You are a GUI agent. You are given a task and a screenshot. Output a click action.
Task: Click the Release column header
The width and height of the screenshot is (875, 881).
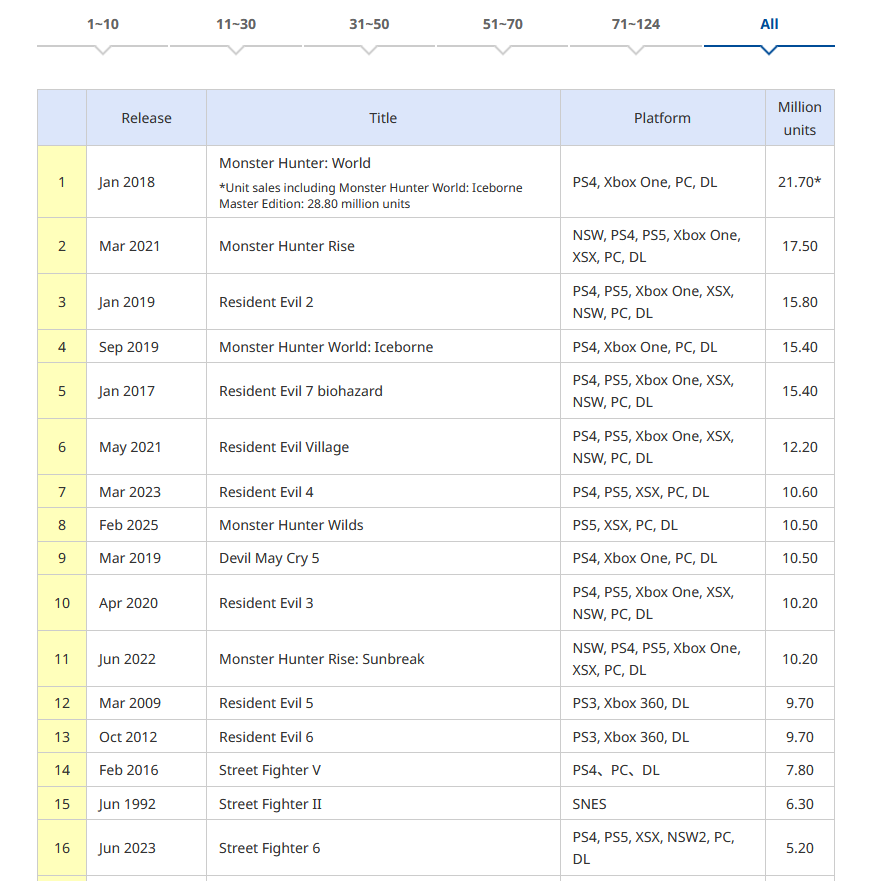[146, 118]
